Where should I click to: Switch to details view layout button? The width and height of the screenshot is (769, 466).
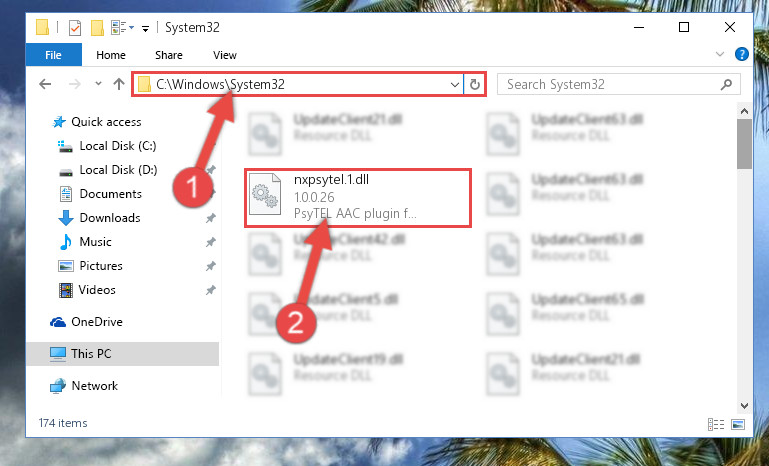pyautogui.click(x=716, y=424)
